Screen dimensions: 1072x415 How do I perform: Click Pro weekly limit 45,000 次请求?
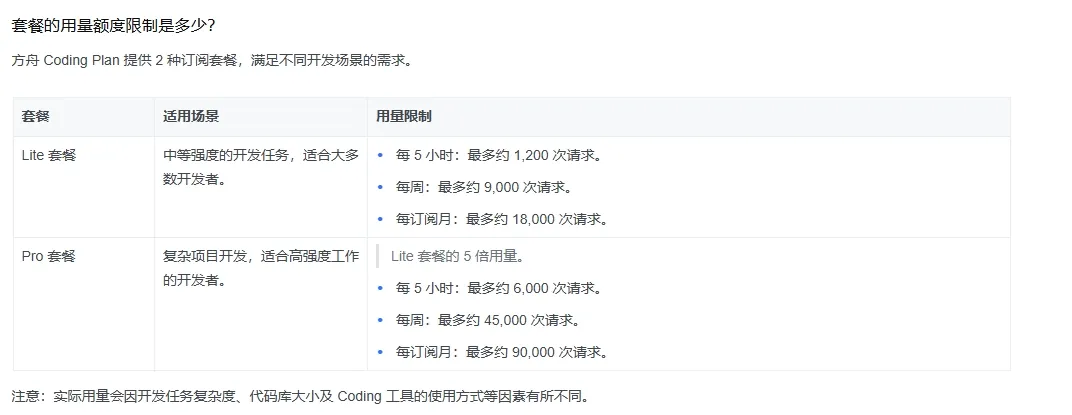point(487,321)
